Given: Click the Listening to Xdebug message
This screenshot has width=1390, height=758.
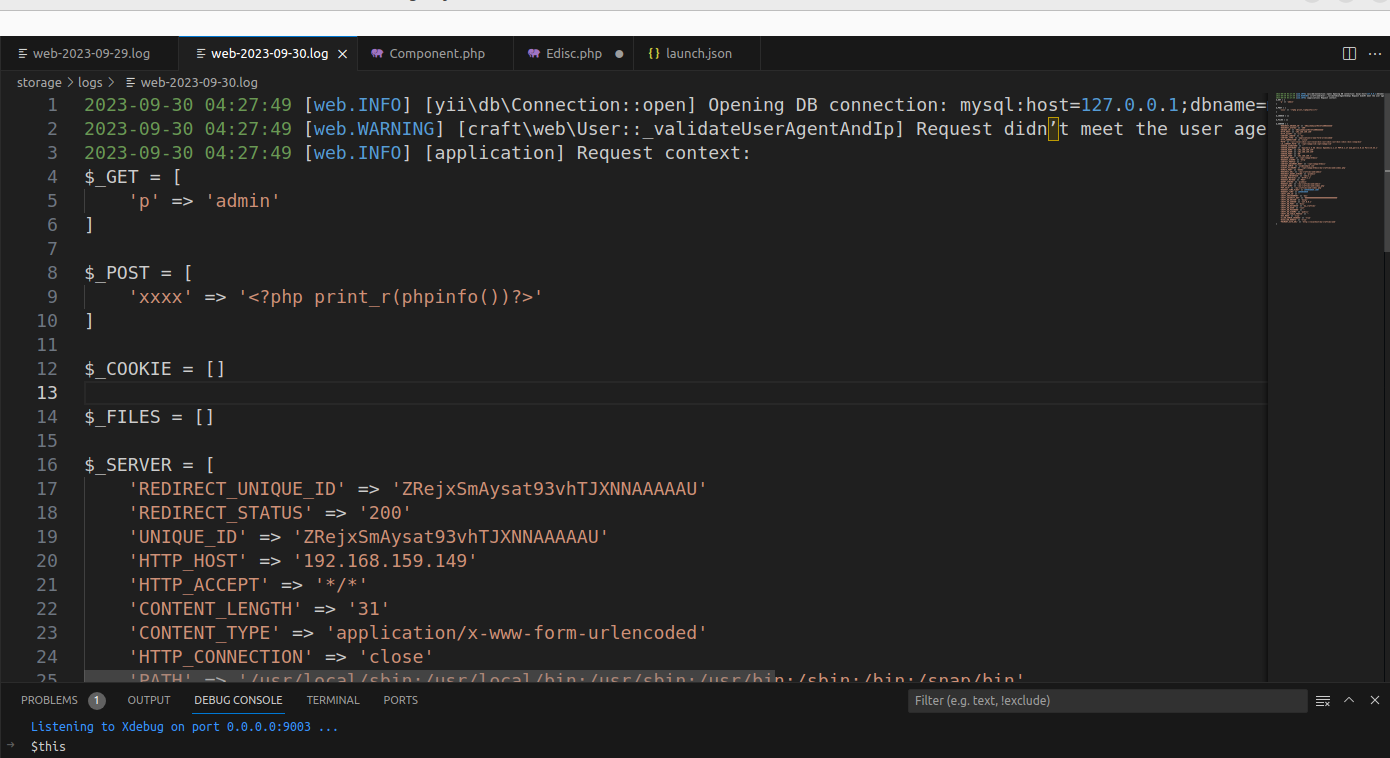Looking at the screenshot, I should pyautogui.click(x=184, y=727).
